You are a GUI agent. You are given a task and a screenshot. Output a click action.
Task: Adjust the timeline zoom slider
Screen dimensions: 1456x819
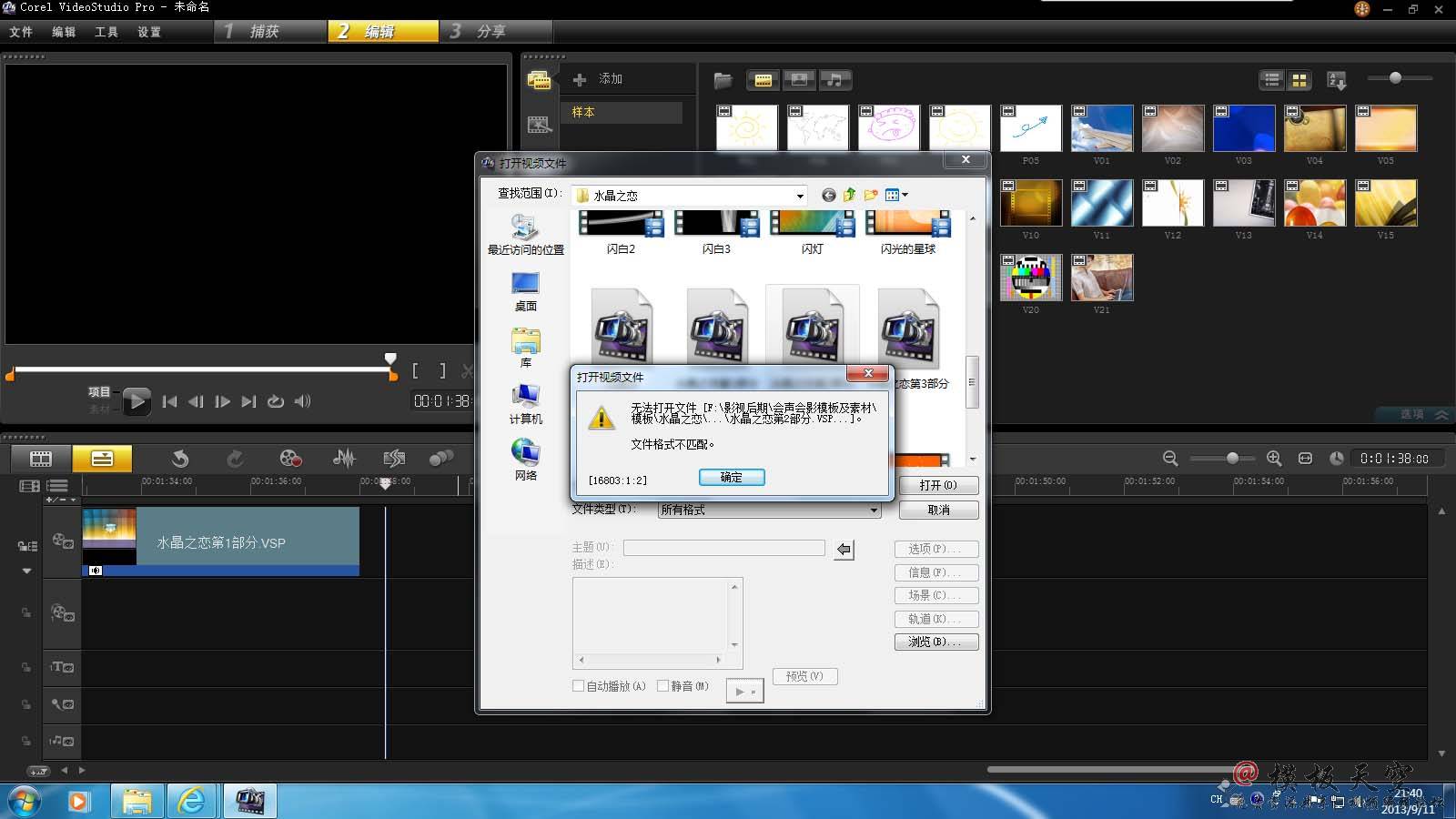[x=1232, y=458]
